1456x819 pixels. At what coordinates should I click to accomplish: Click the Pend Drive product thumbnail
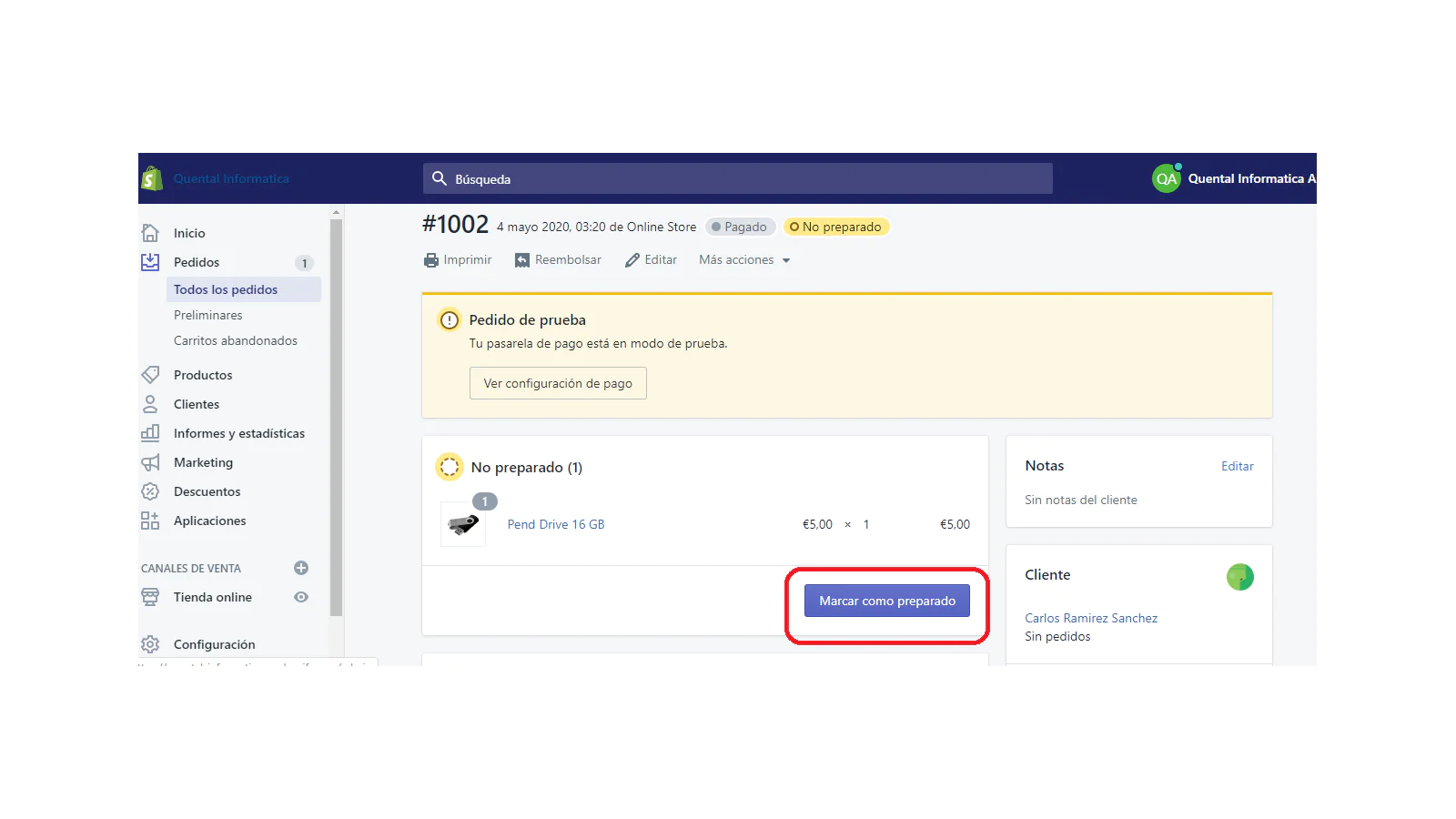463,524
